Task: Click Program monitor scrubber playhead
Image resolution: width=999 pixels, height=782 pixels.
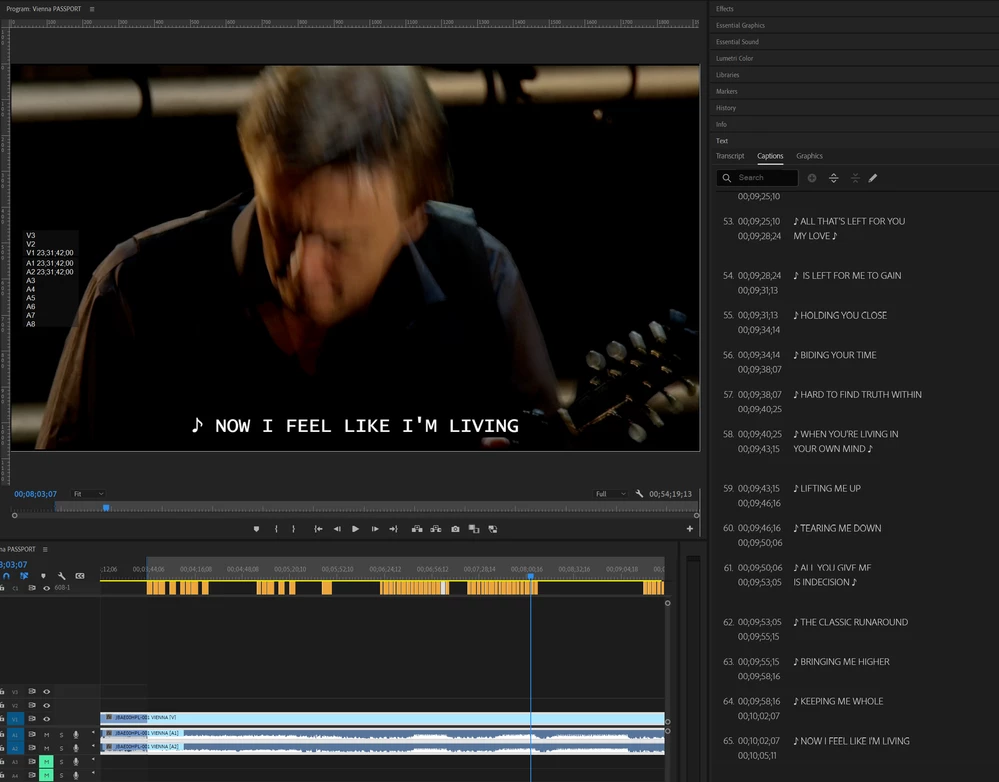Action: (106, 507)
